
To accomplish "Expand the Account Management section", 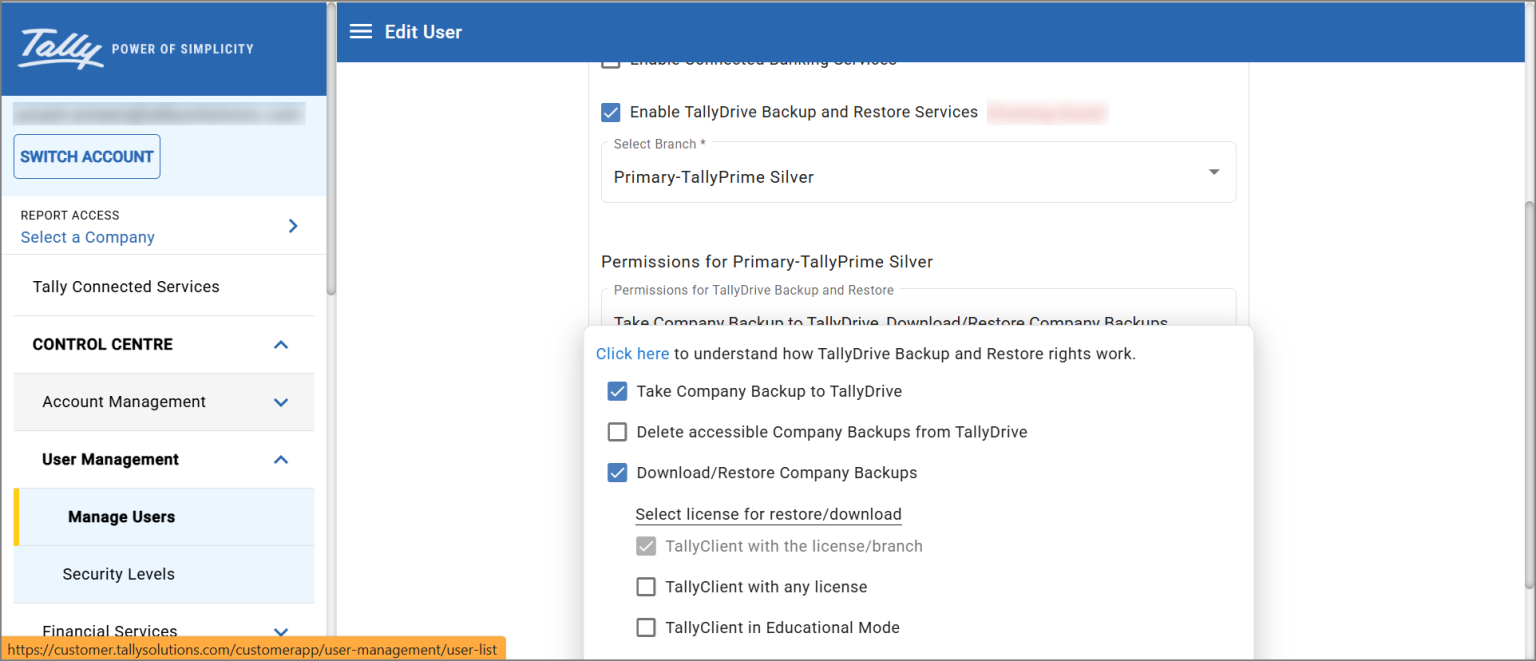I will pos(281,402).
